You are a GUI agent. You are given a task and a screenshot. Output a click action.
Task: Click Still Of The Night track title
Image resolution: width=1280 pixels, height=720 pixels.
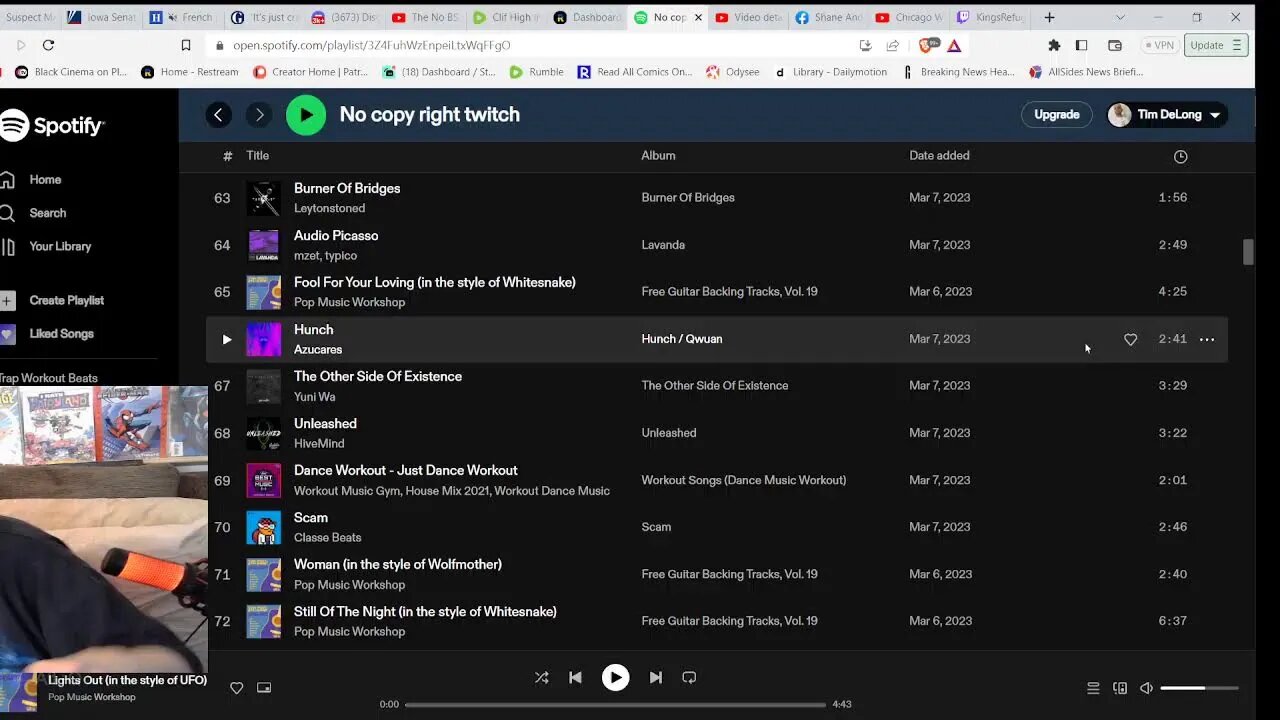pos(425,612)
